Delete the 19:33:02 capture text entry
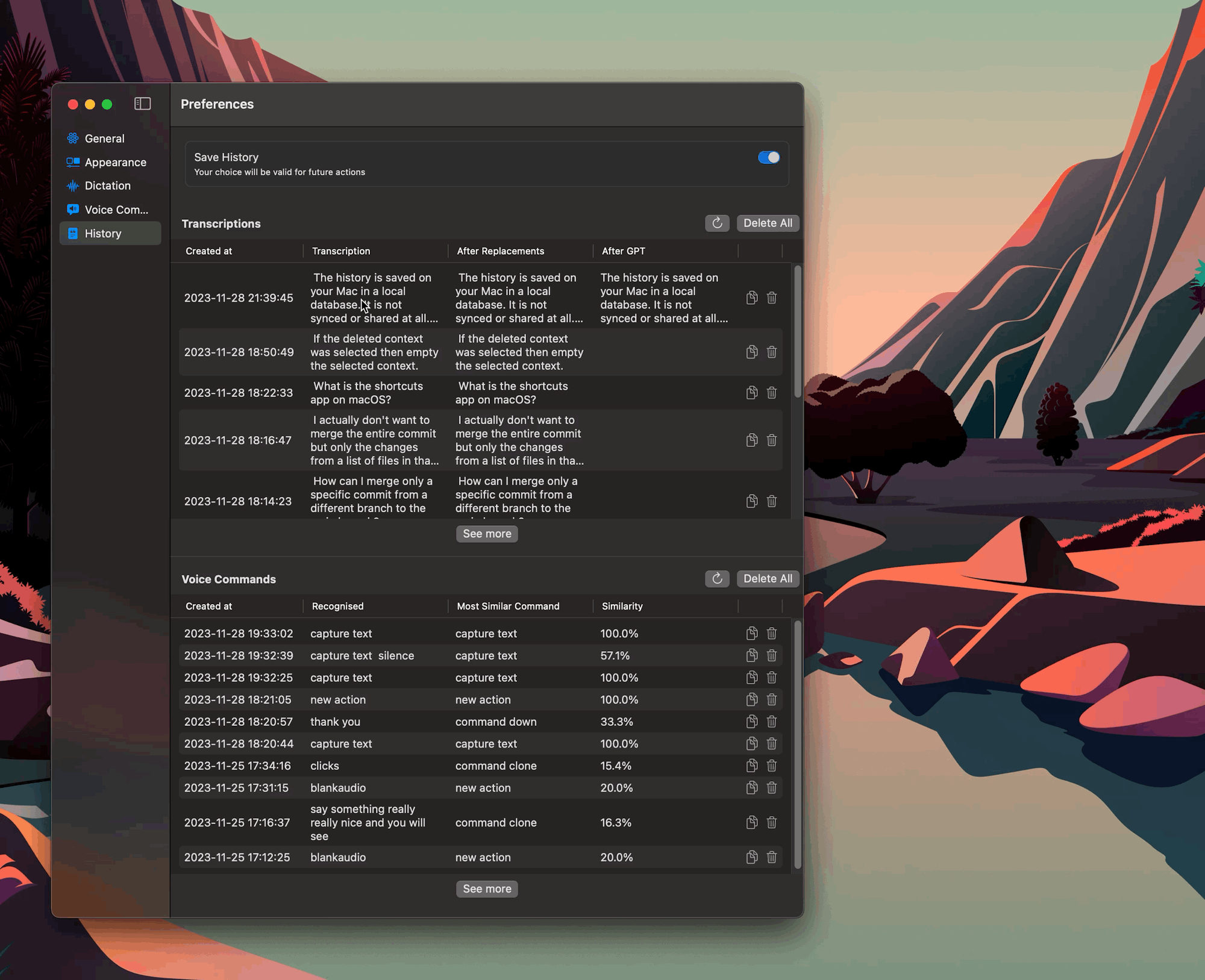The height and width of the screenshot is (980, 1205). (x=771, y=633)
